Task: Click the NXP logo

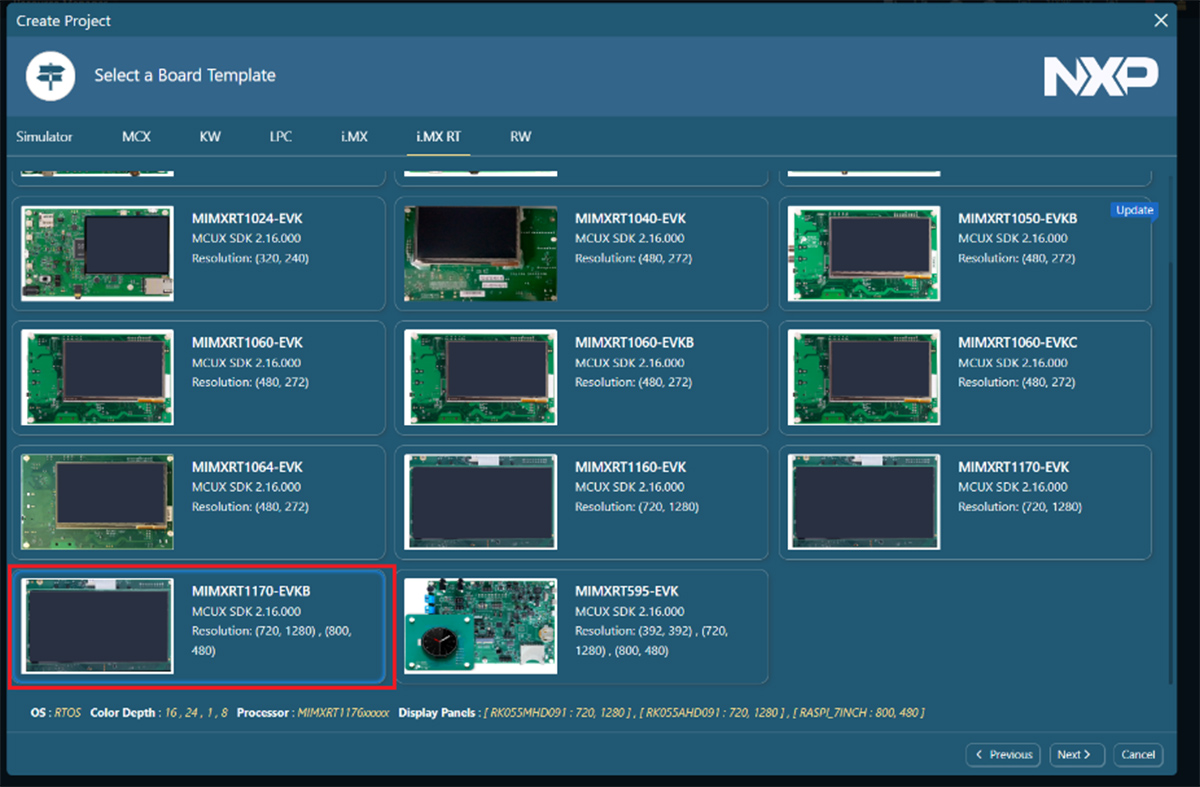Action: (x=1101, y=76)
